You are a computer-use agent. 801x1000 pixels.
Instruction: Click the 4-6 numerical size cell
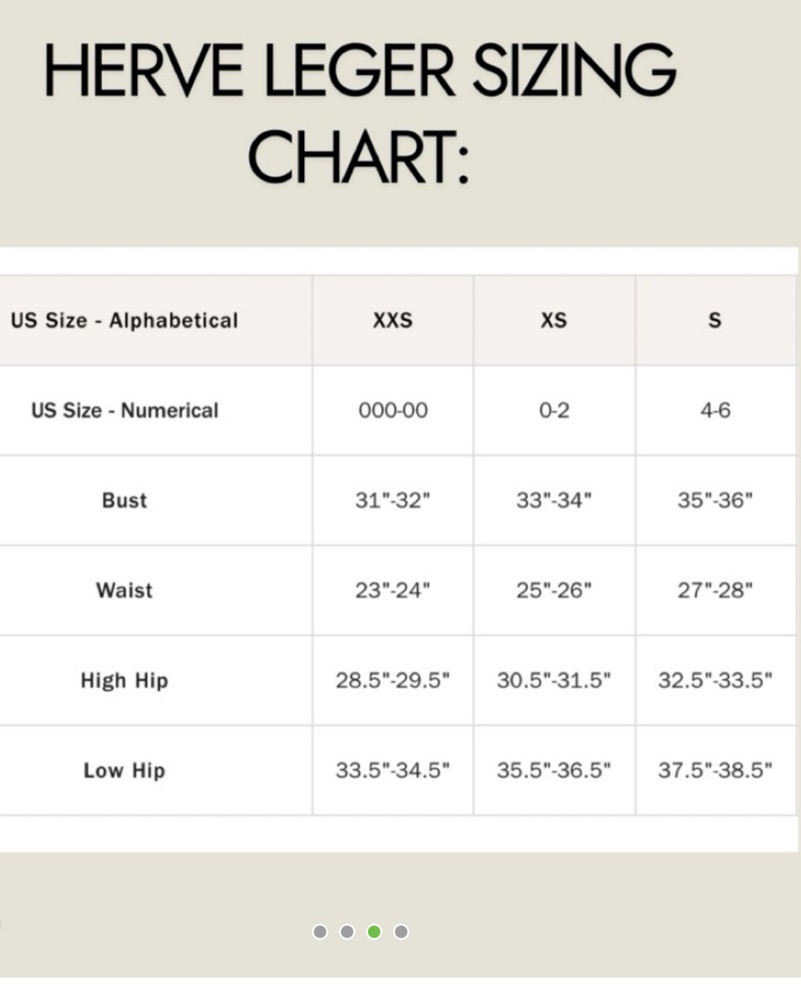click(x=715, y=411)
